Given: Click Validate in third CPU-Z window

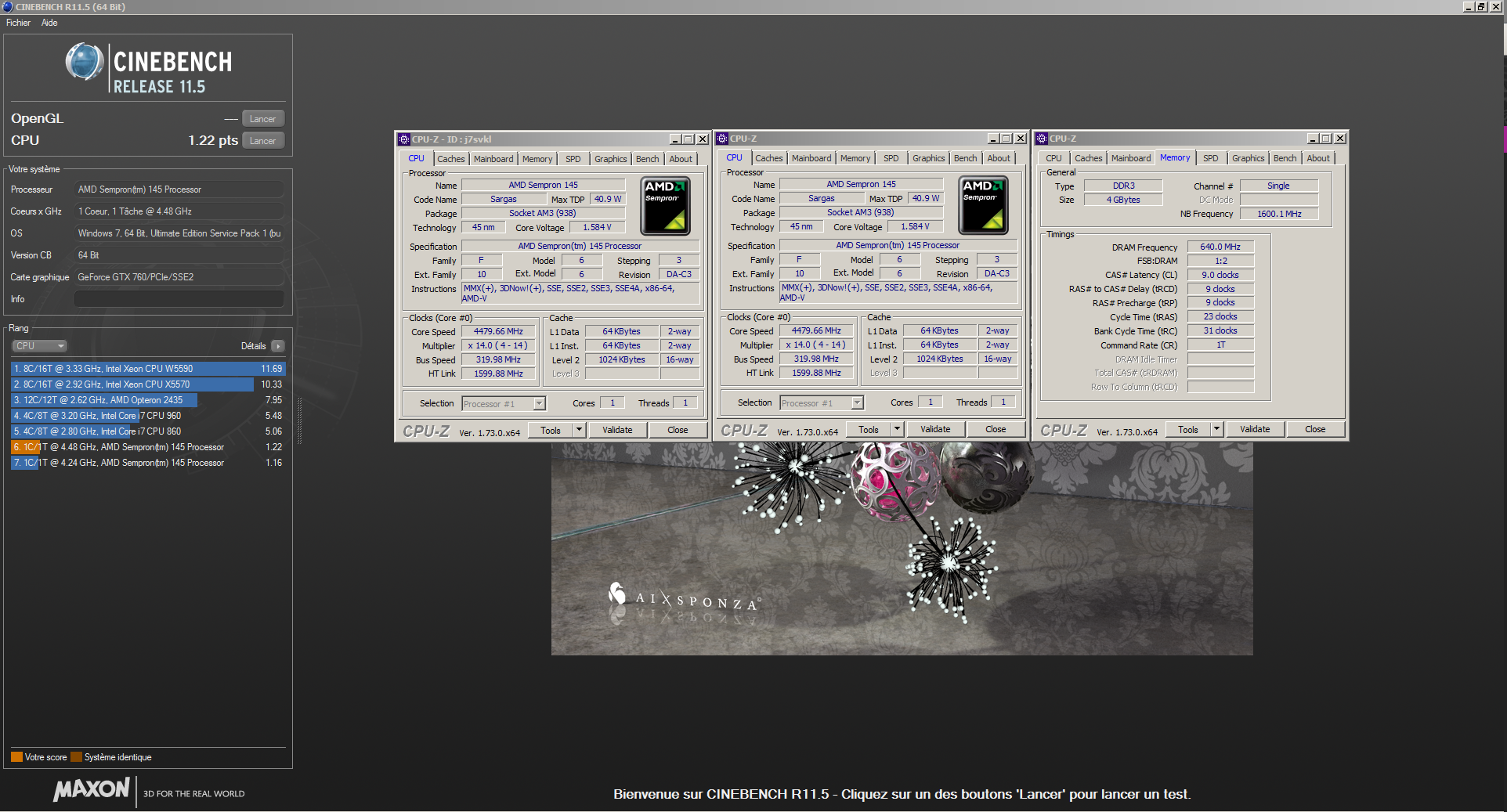Looking at the screenshot, I should [x=1255, y=429].
